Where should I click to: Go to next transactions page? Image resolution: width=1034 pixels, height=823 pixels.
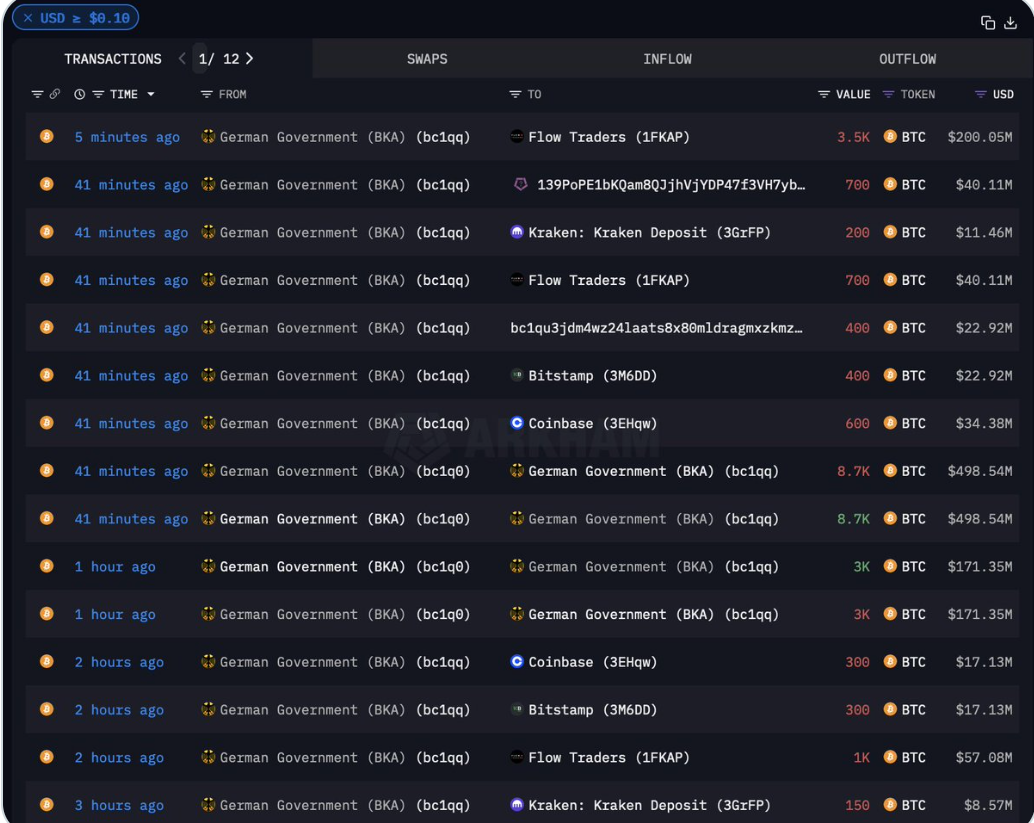point(249,59)
